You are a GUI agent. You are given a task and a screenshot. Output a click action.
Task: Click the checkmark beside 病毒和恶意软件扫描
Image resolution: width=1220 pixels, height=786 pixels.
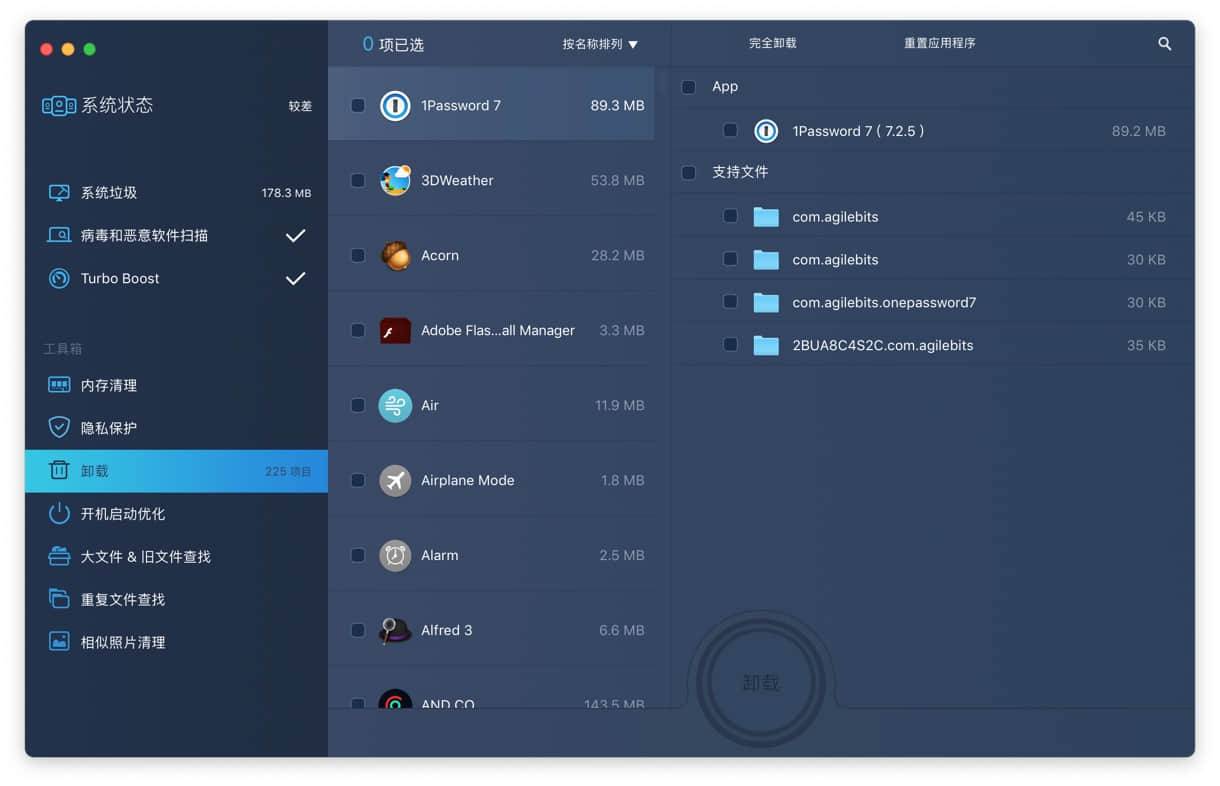point(295,236)
